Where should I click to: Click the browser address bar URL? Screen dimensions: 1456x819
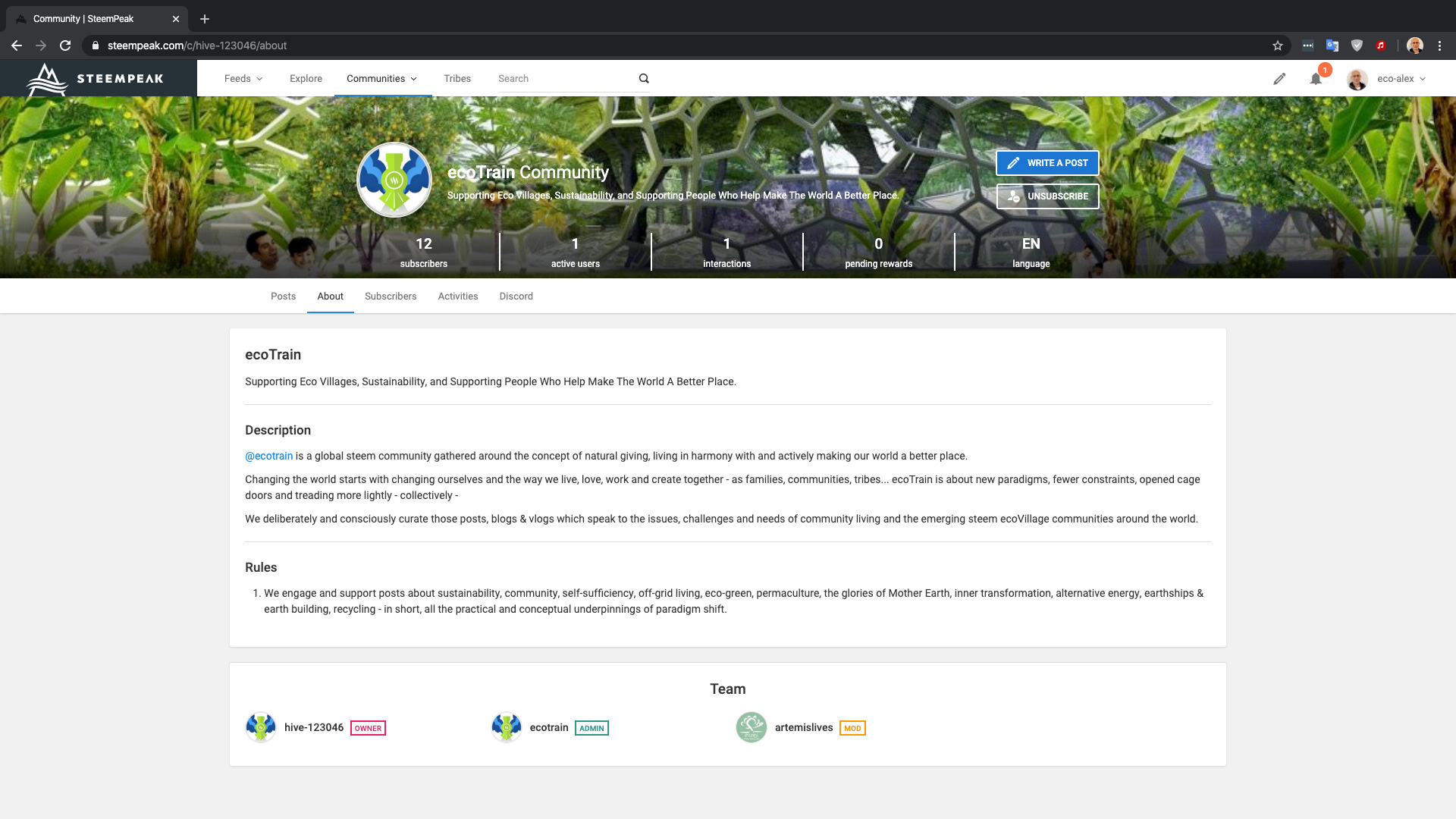(197, 45)
